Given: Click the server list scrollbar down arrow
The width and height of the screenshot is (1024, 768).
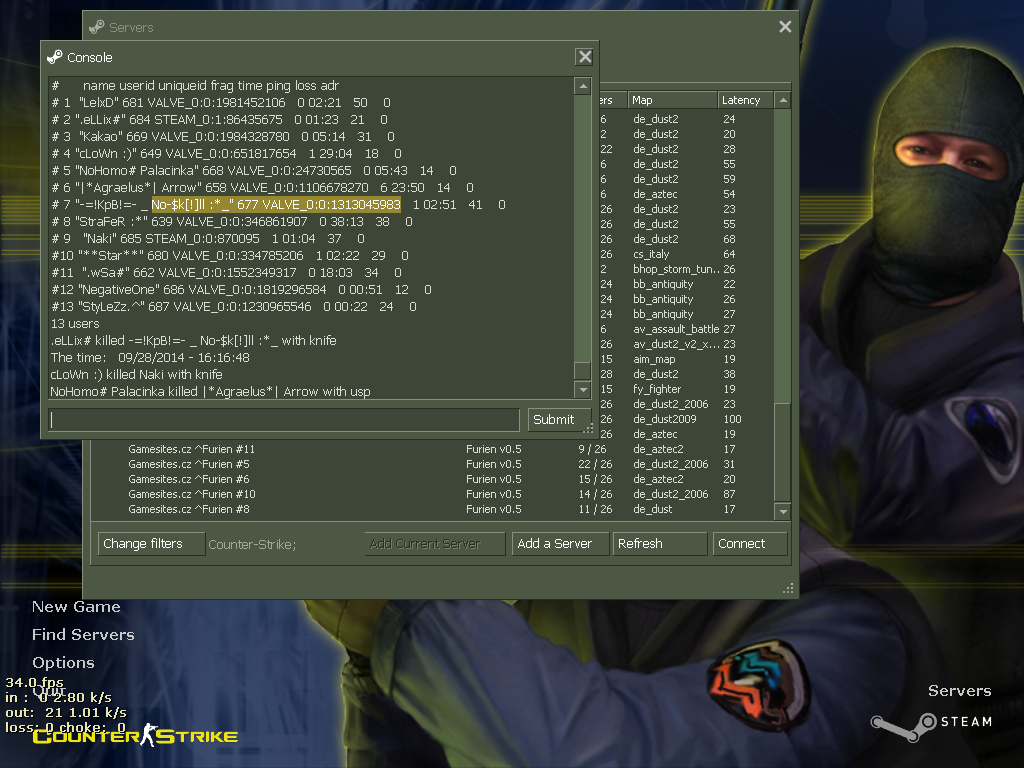Looking at the screenshot, I should click(x=783, y=511).
